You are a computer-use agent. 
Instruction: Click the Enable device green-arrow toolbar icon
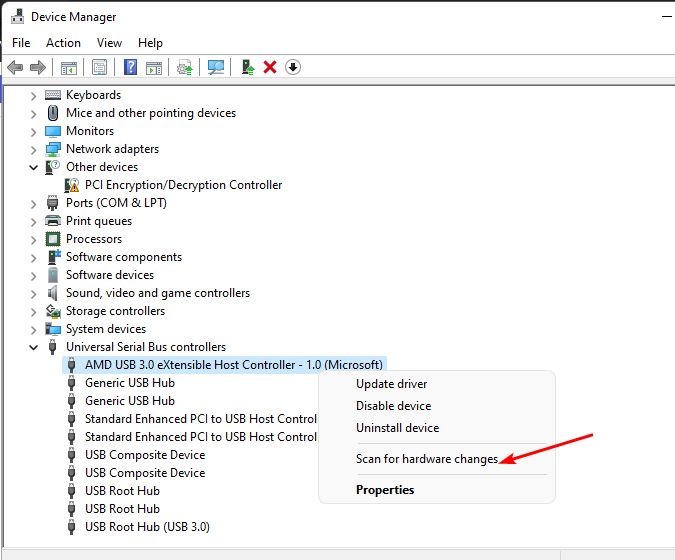[248, 67]
